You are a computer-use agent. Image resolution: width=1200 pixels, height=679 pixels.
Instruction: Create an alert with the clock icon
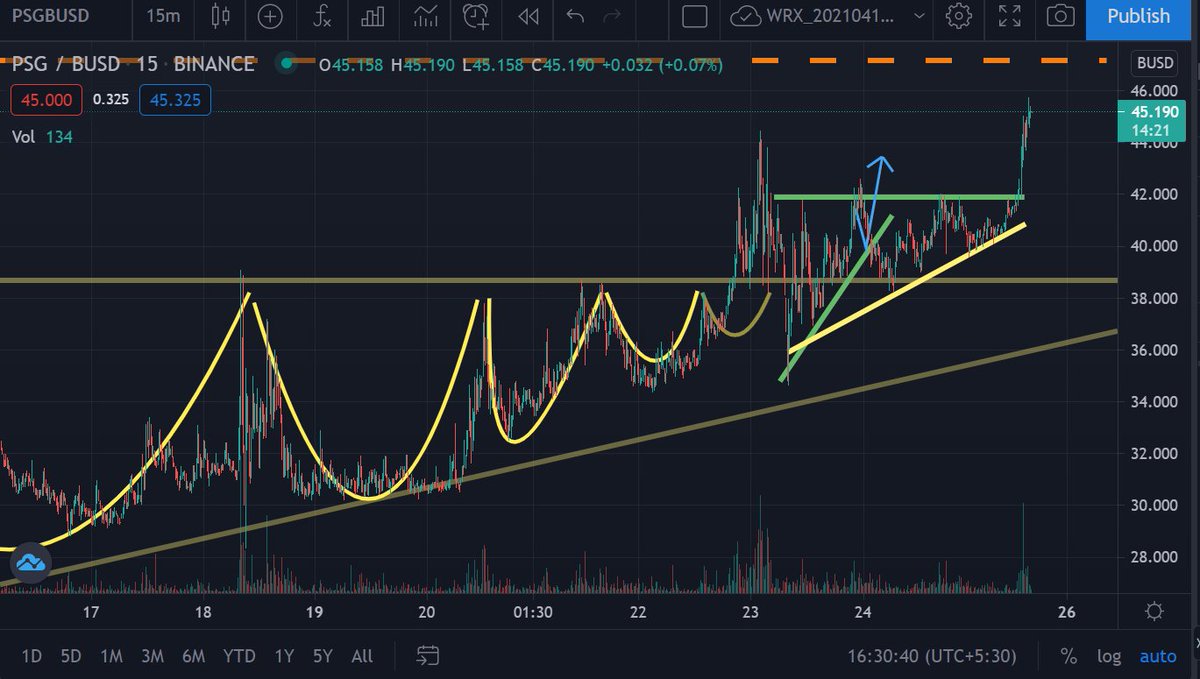click(x=476, y=16)
